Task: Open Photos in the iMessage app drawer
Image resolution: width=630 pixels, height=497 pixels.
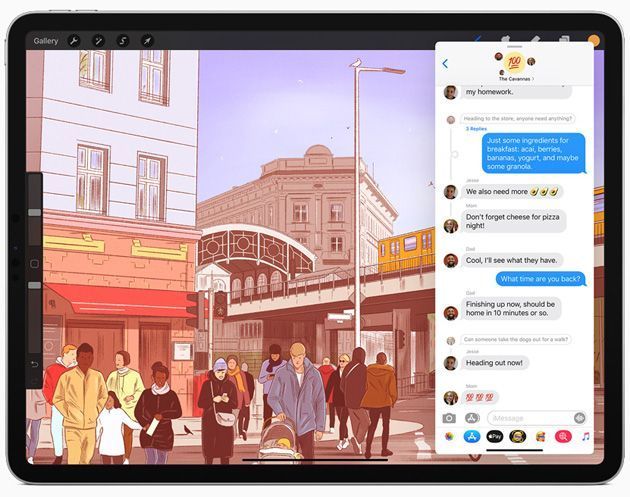Action: pyautogui.click(x=450, y=437)
